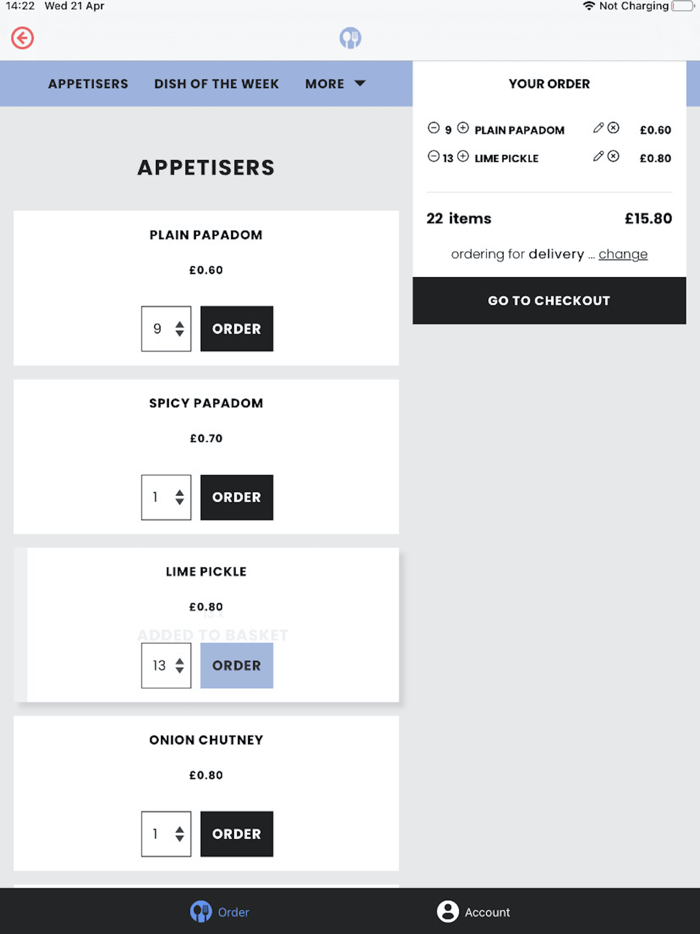Edit the Plain Papadom order line
700x934 pixels.
598,128
